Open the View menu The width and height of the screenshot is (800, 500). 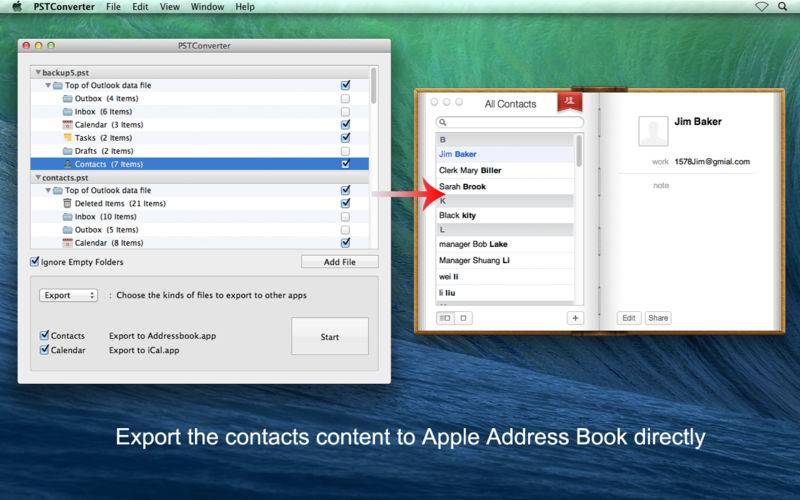169,7
